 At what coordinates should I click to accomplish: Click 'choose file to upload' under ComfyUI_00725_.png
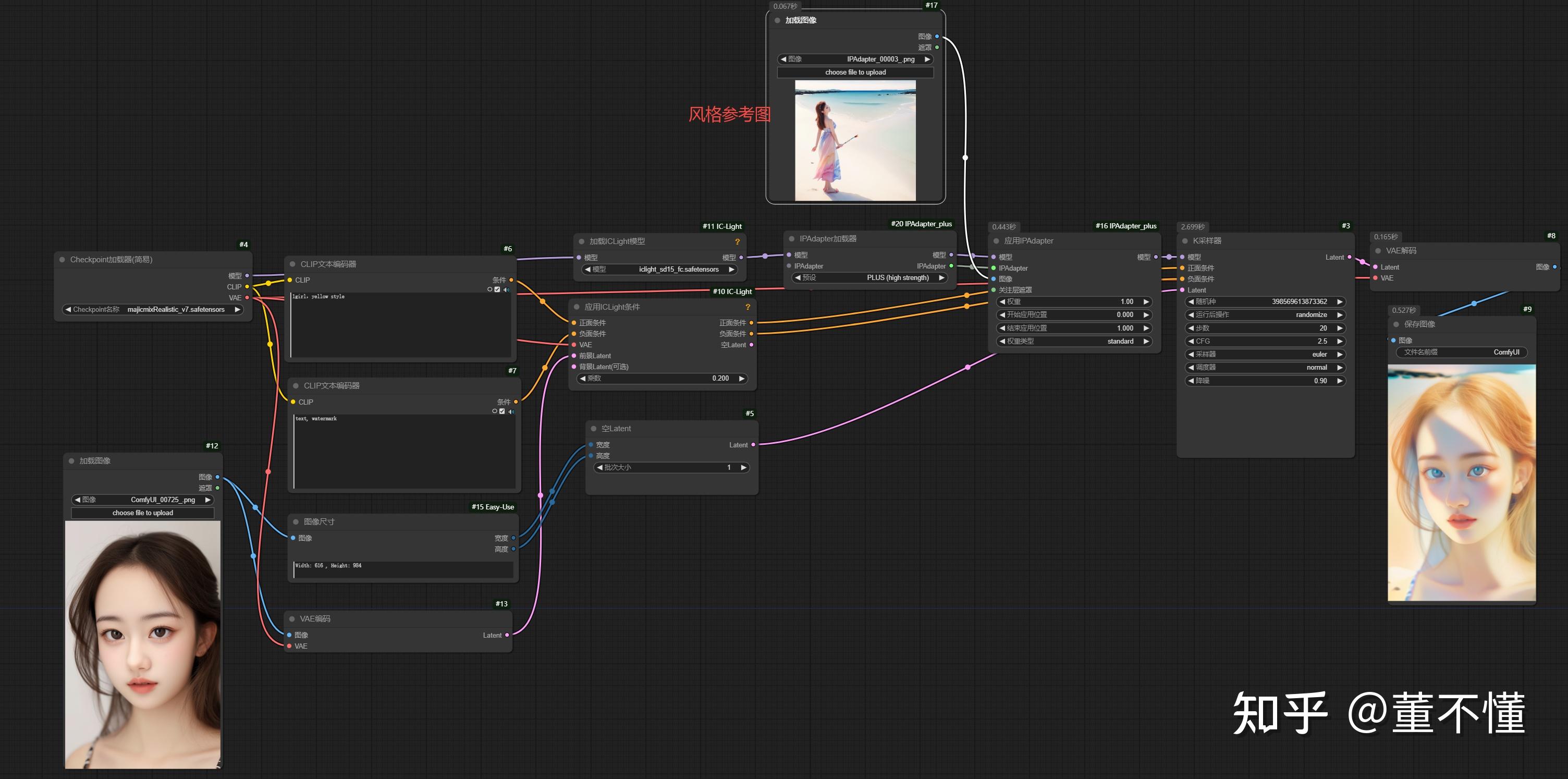coord(142,513)
